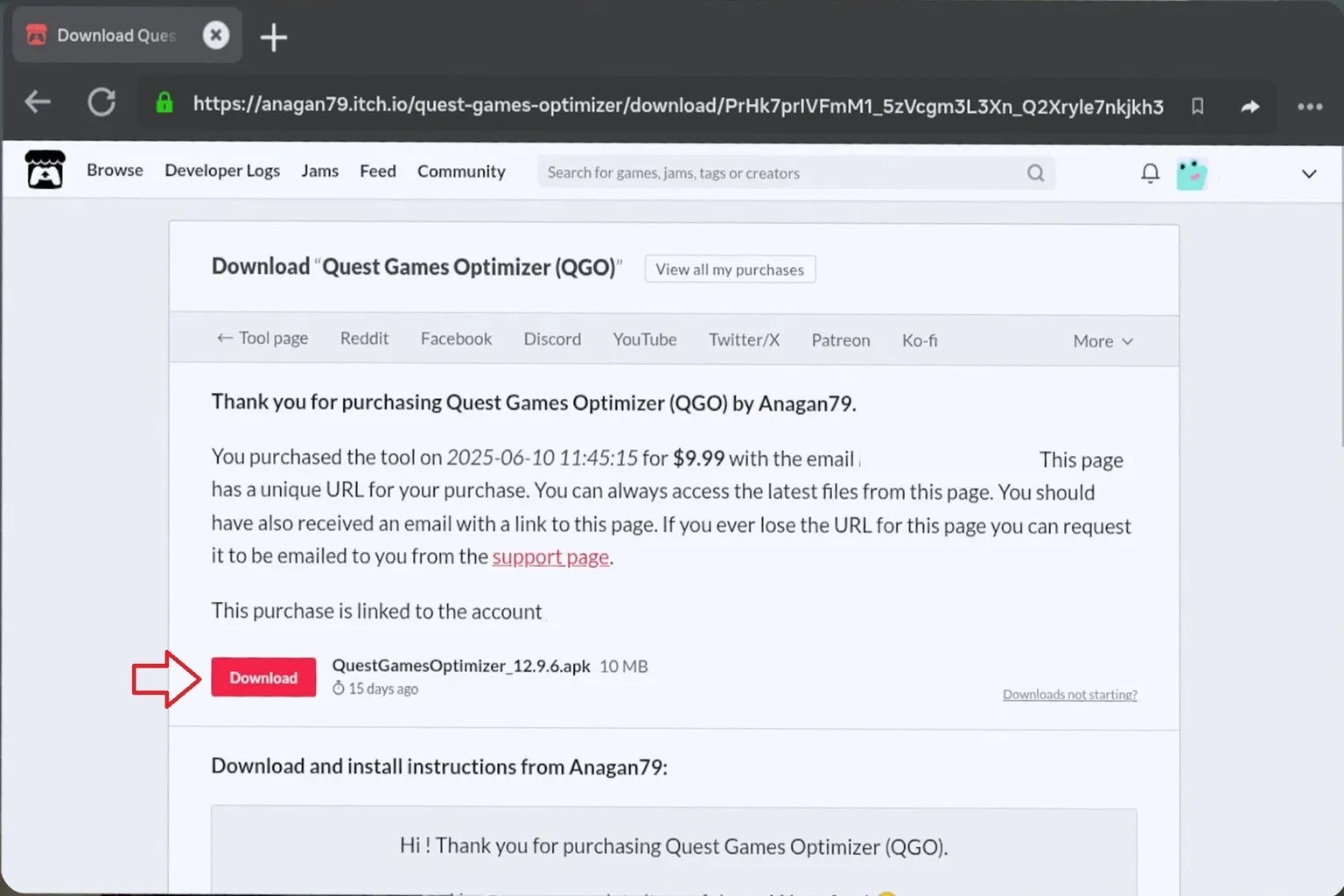Expand the More dropdown menu
Viewport: 1344px width, 896px height.
pyautogui.click(x=1102, y=341)
